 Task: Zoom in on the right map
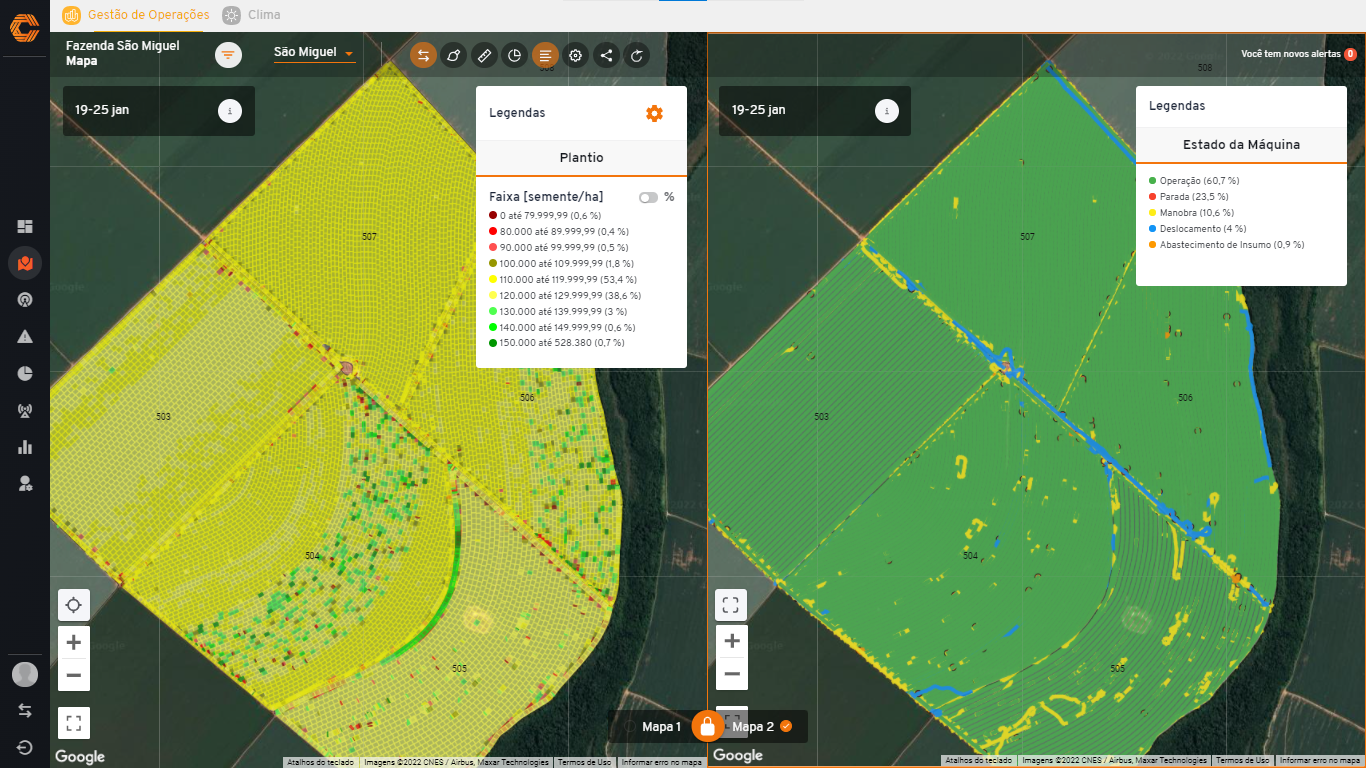pyautogui.click(x=731, y=642)
